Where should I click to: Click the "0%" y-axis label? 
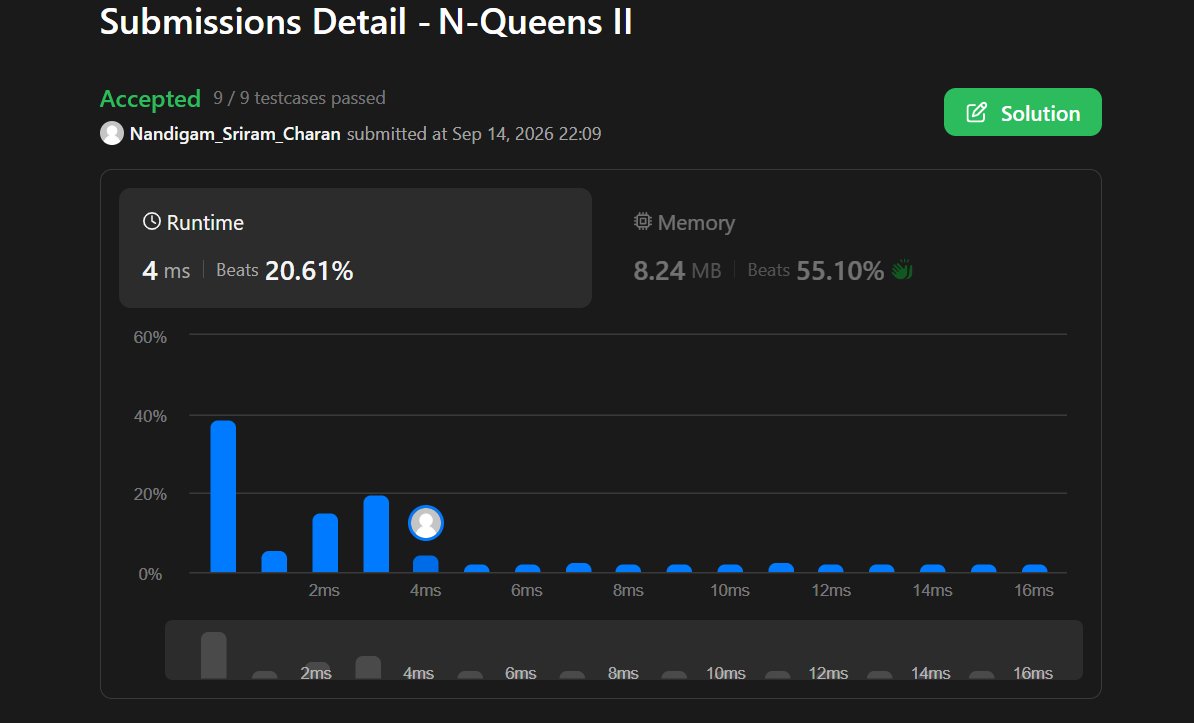click(150, 574)
